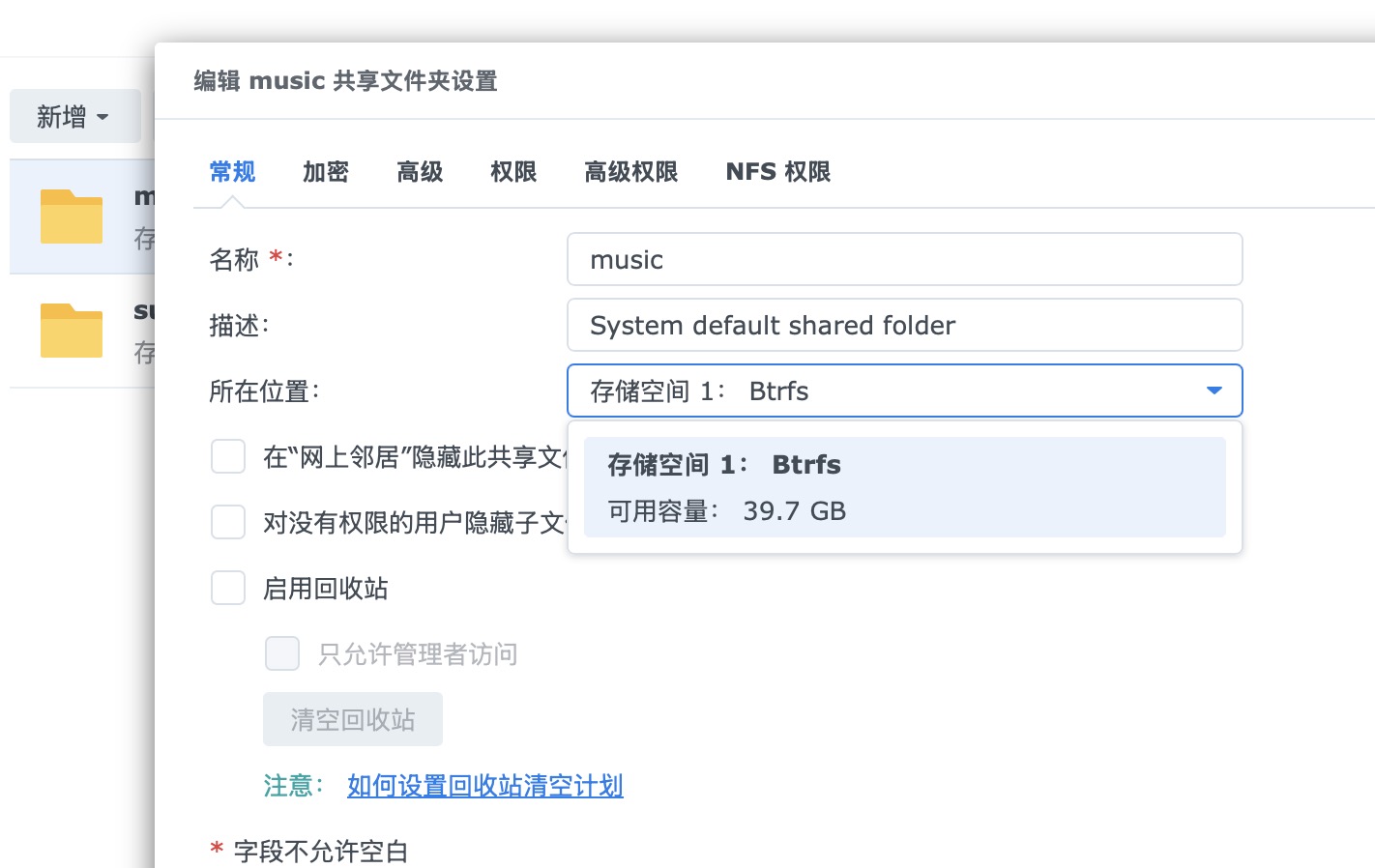Click the arrow icon on 新增 button
This screenshot has width=1375, height=868.
point(103,116)
